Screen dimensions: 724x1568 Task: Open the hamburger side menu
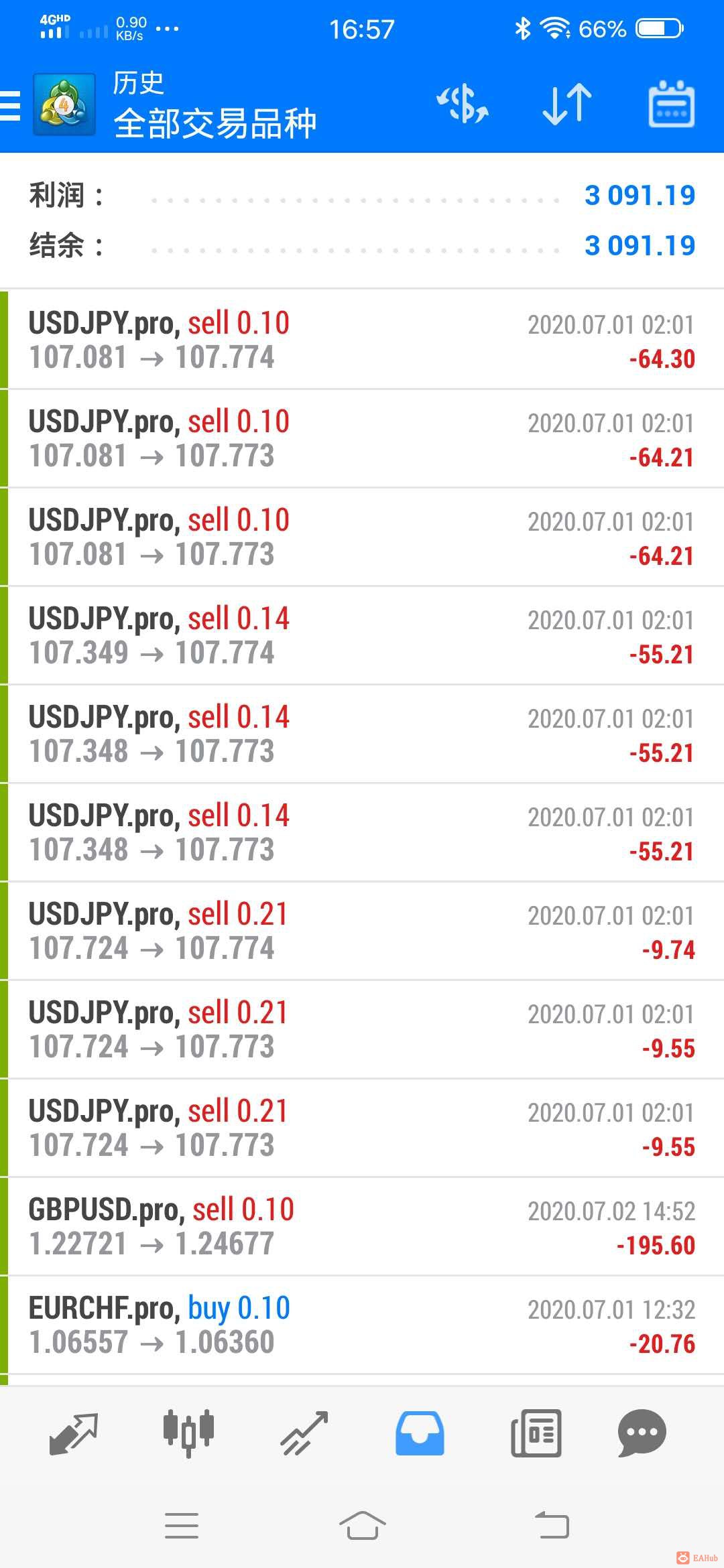tap(11, 105)
